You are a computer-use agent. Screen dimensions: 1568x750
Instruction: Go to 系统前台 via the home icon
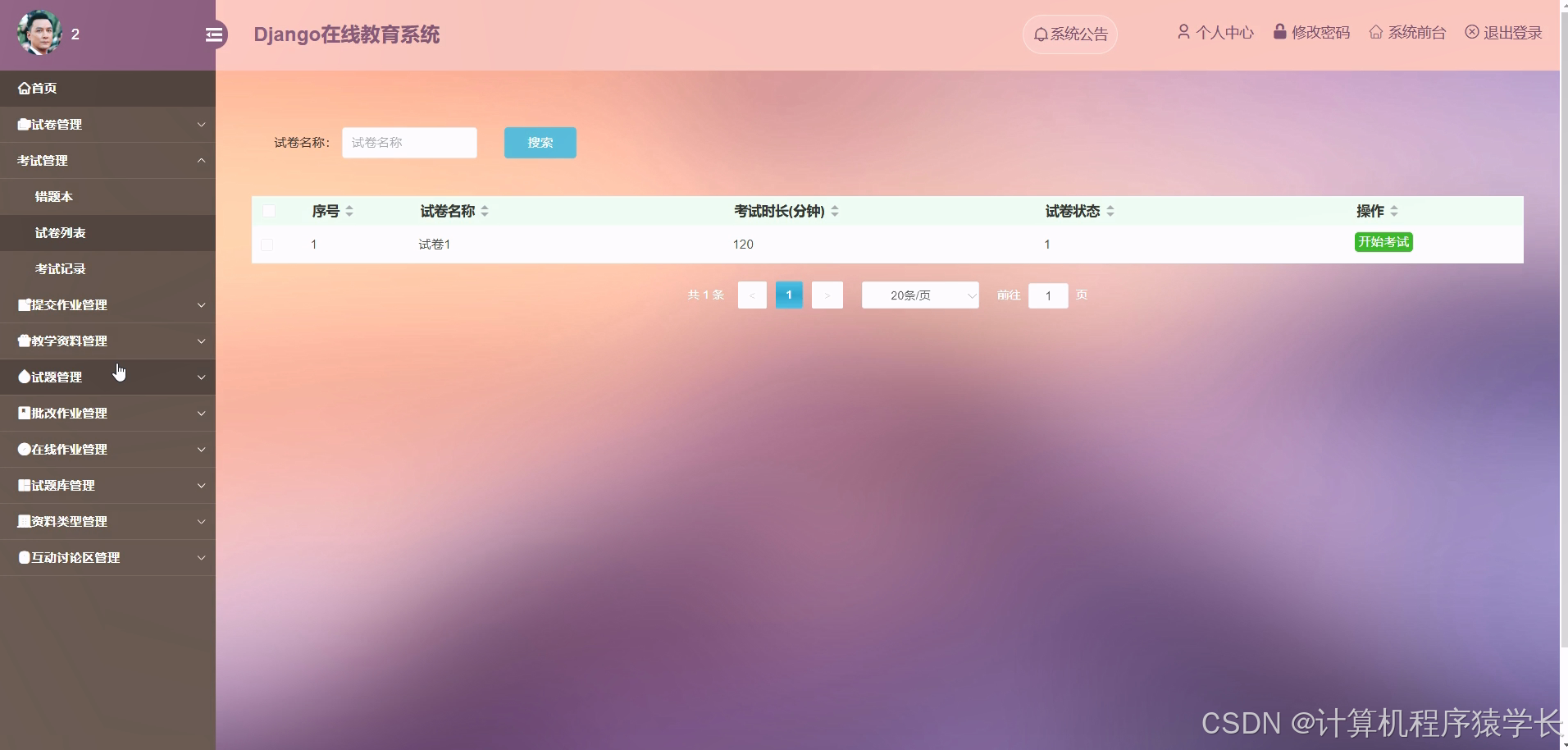[1376, 32]
